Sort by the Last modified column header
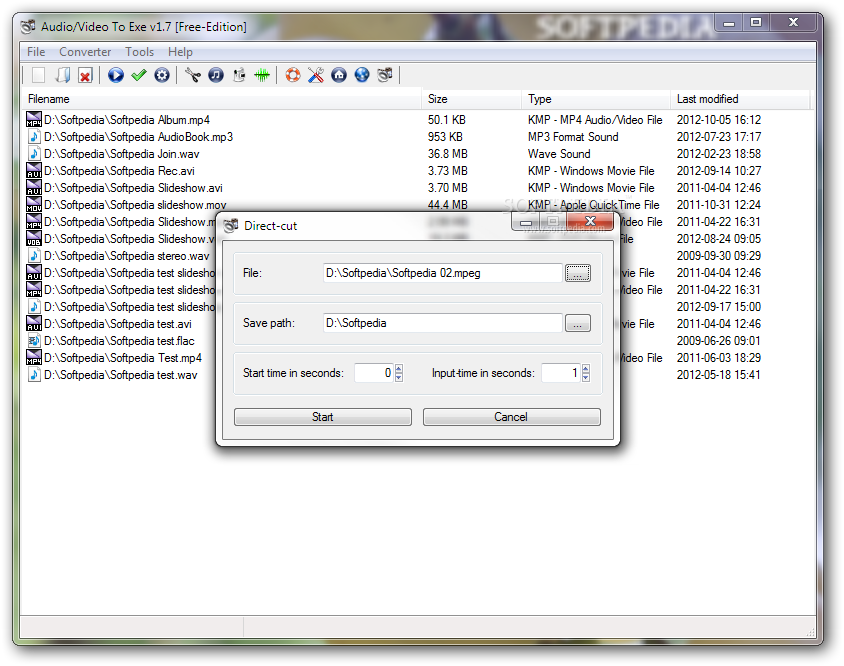This screenshot has height=666, width=844. point(740,99)
